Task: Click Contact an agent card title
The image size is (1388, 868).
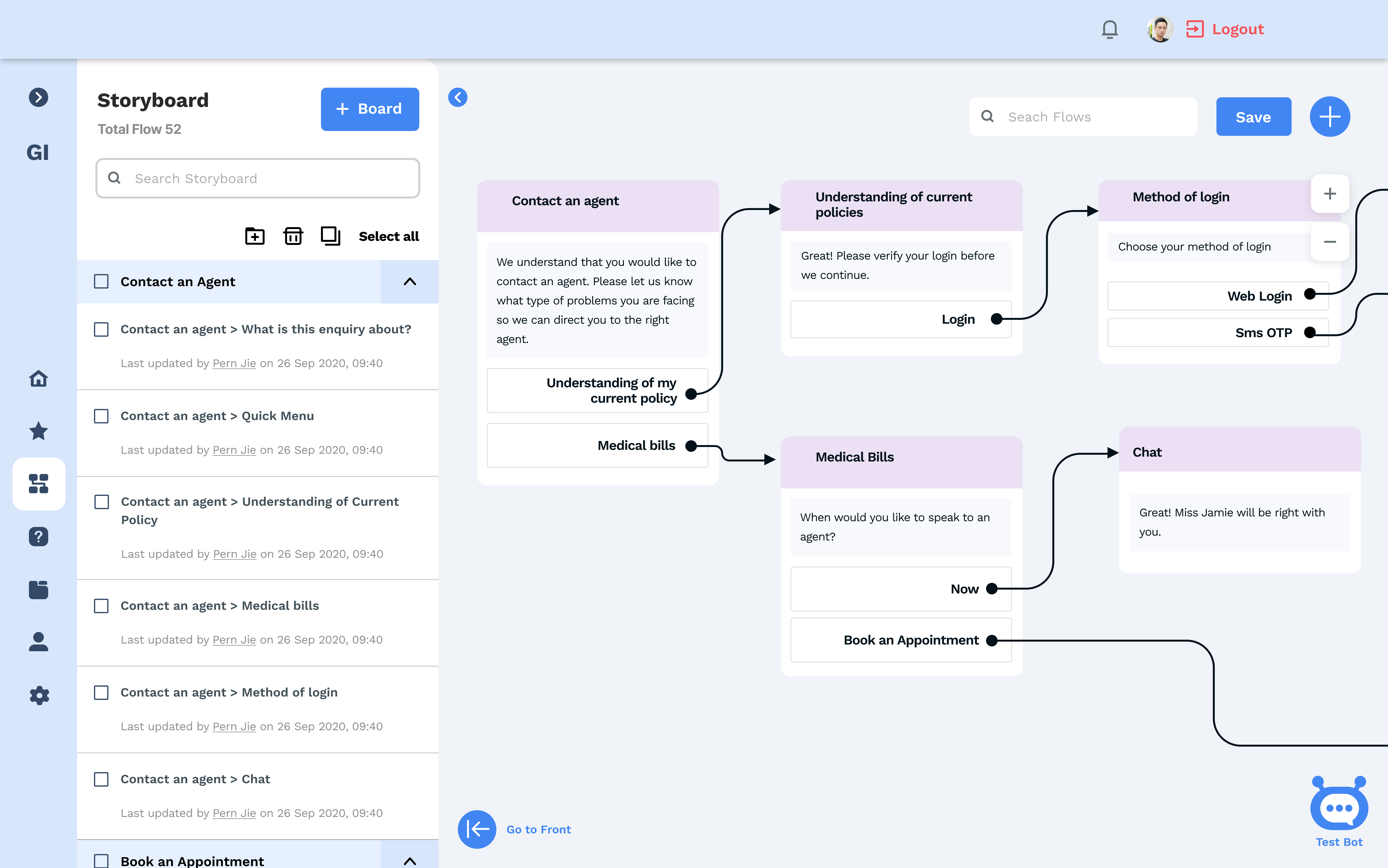Action: click(565, 201)
